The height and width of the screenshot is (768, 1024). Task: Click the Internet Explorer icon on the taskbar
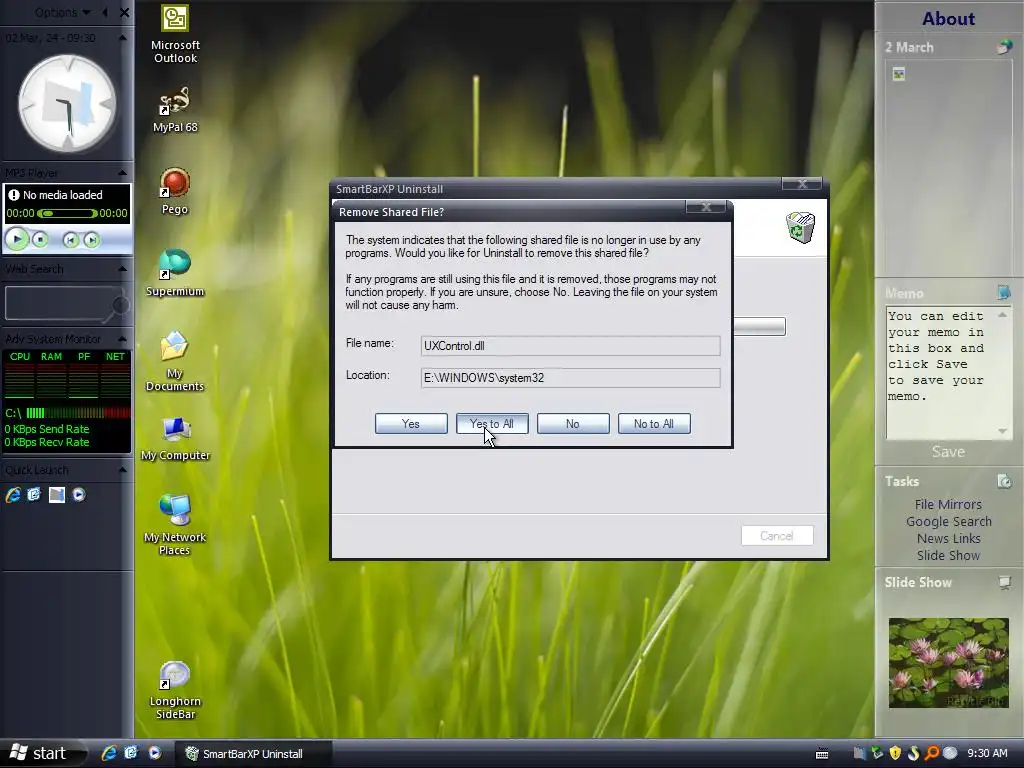pyautogui.click(x=108, y=753)
